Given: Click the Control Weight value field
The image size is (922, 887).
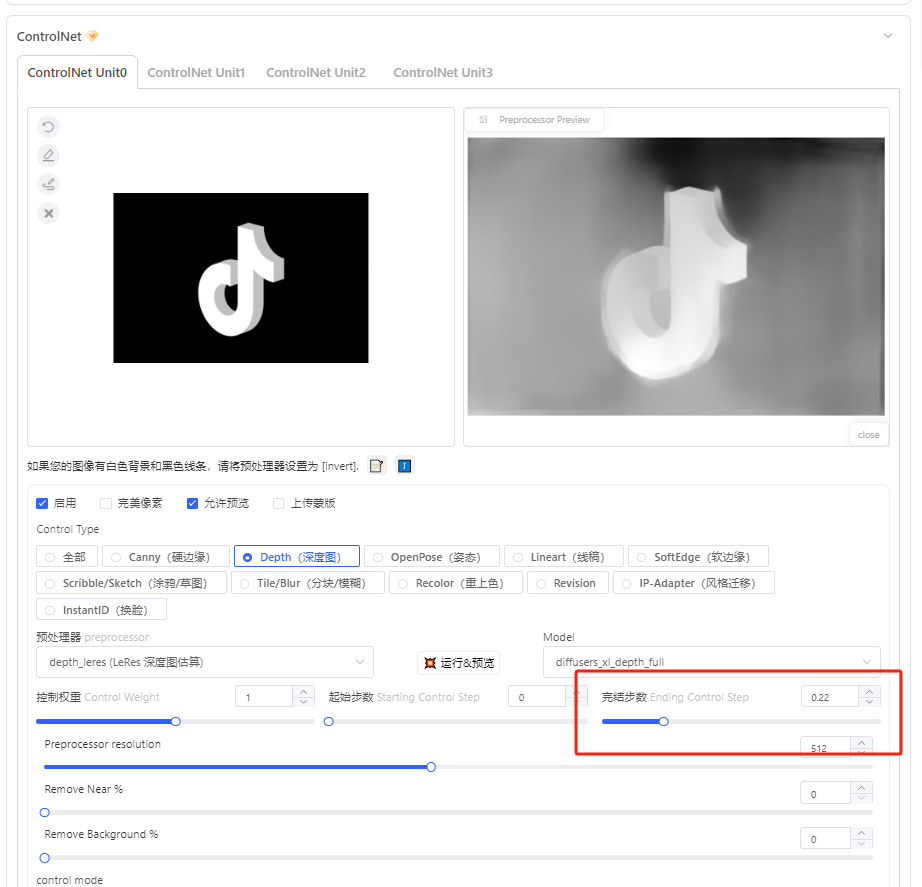Looking at the screenshot, I should click(264, 696).
